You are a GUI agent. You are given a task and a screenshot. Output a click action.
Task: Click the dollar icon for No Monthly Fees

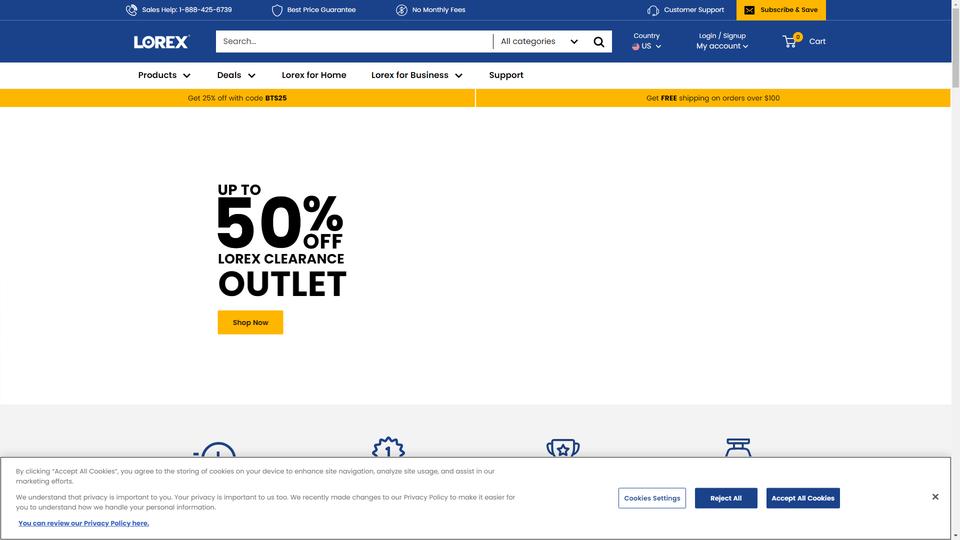point(402,10)
